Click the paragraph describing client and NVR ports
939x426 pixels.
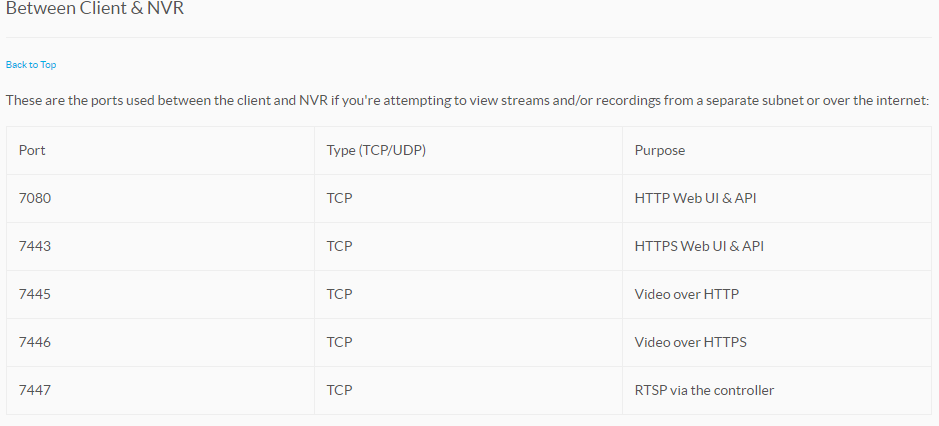coord(467,101)
